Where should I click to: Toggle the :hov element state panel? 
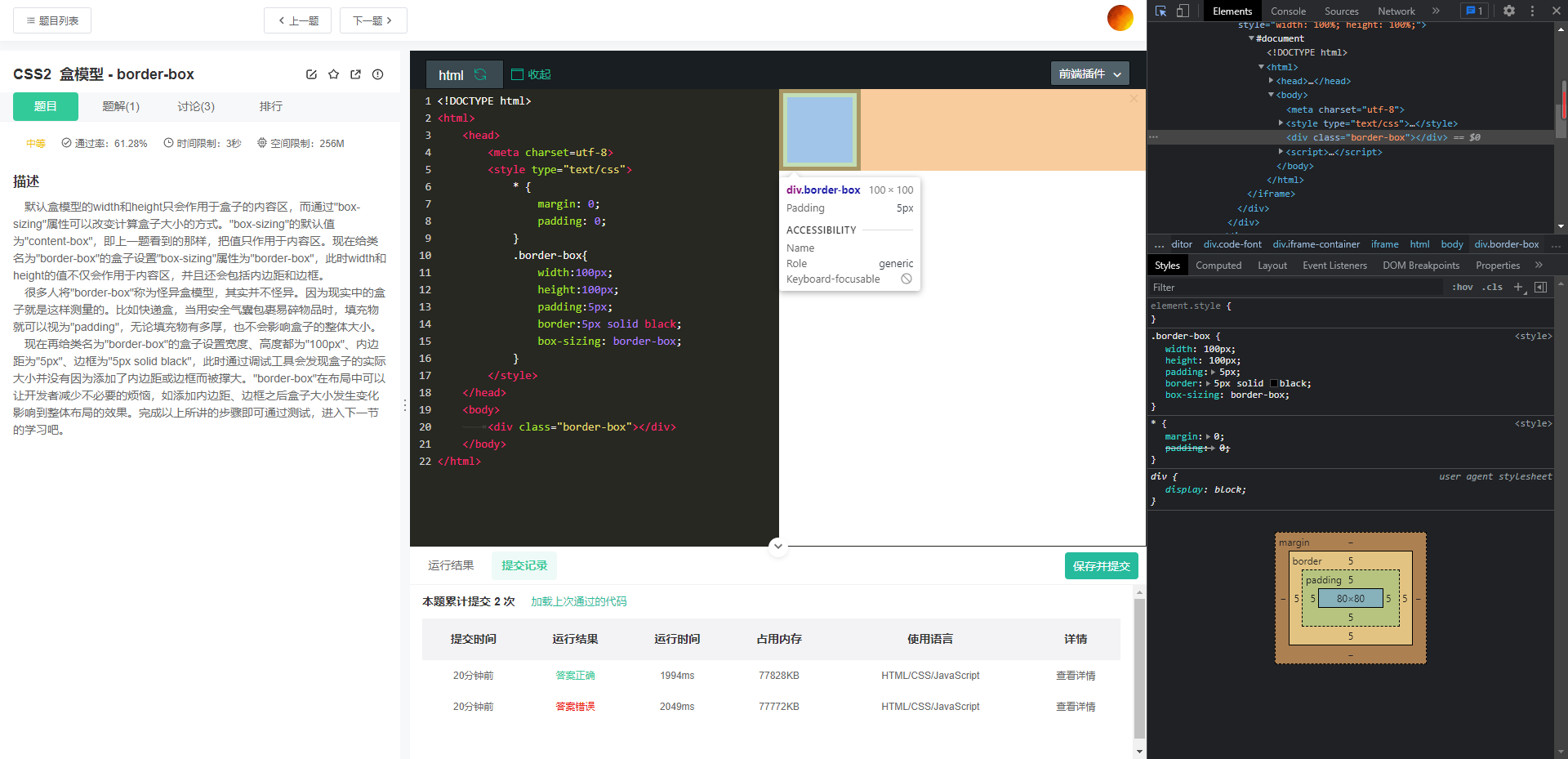click(1463, 288)
